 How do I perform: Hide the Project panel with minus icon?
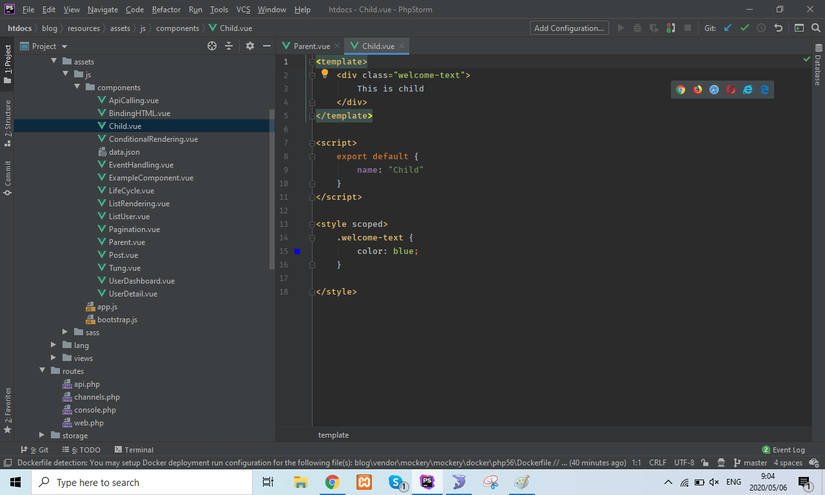tap(267, 46)
